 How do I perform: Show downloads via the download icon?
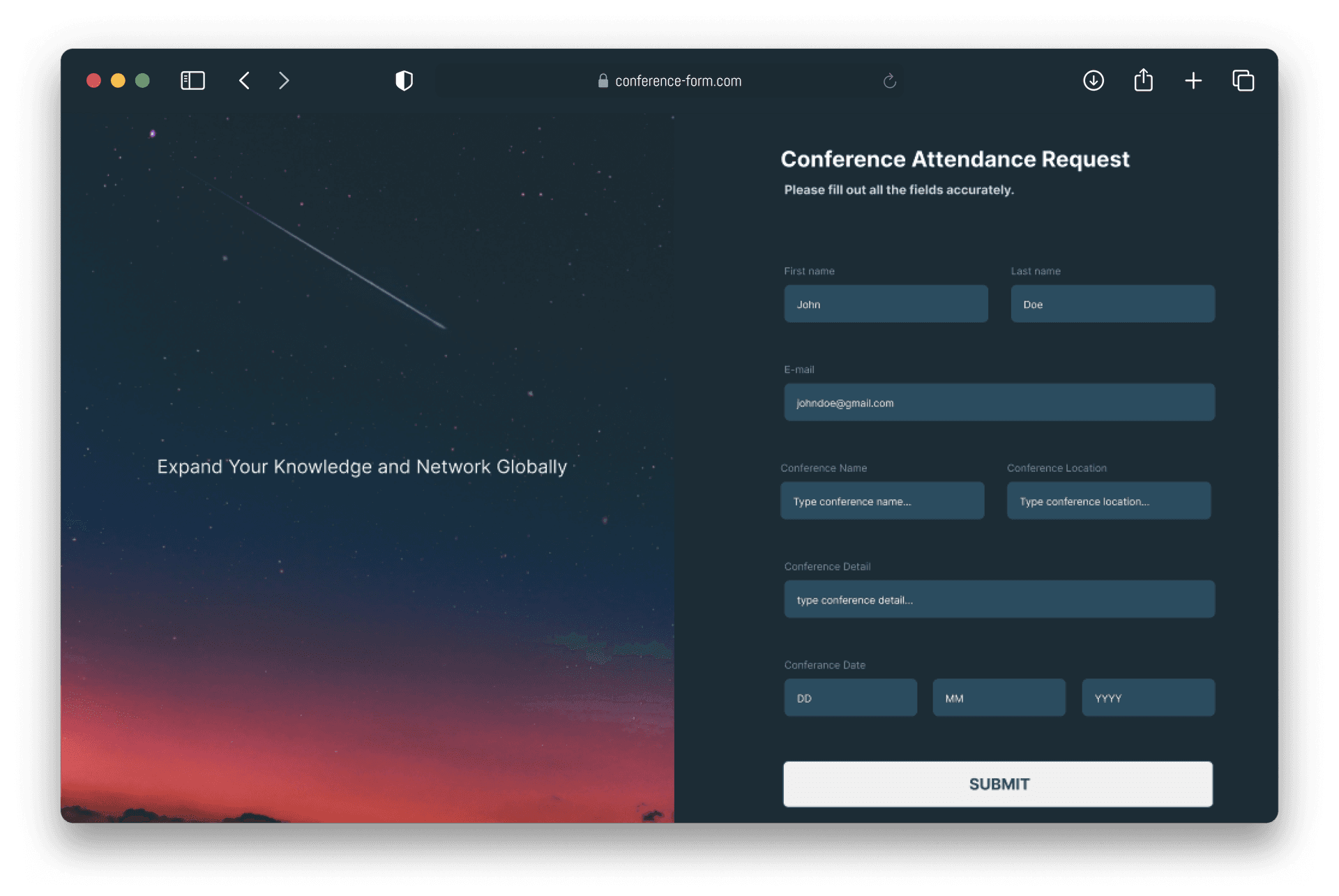tap(1093, 81)
